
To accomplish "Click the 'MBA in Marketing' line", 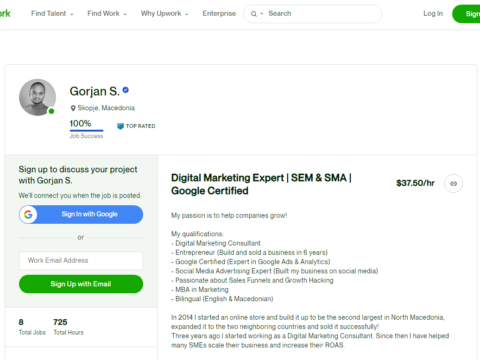I will tap(200, 290).
